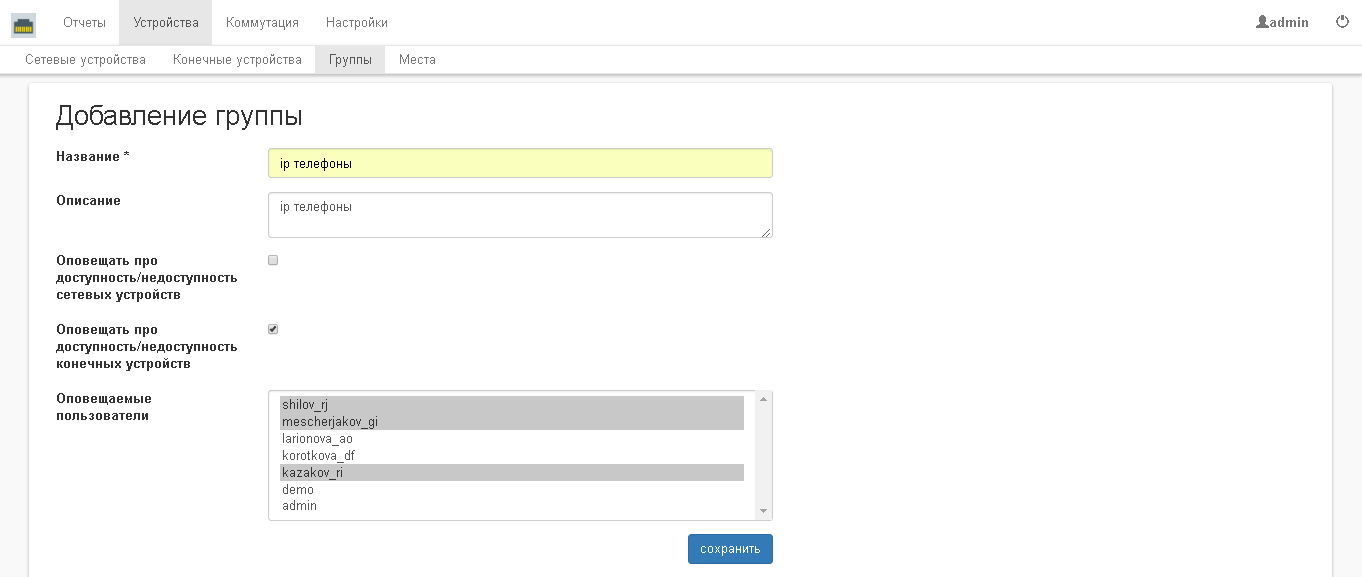Open the Отчеты menu
This screenshot has height=577, width=1362.
84,22
